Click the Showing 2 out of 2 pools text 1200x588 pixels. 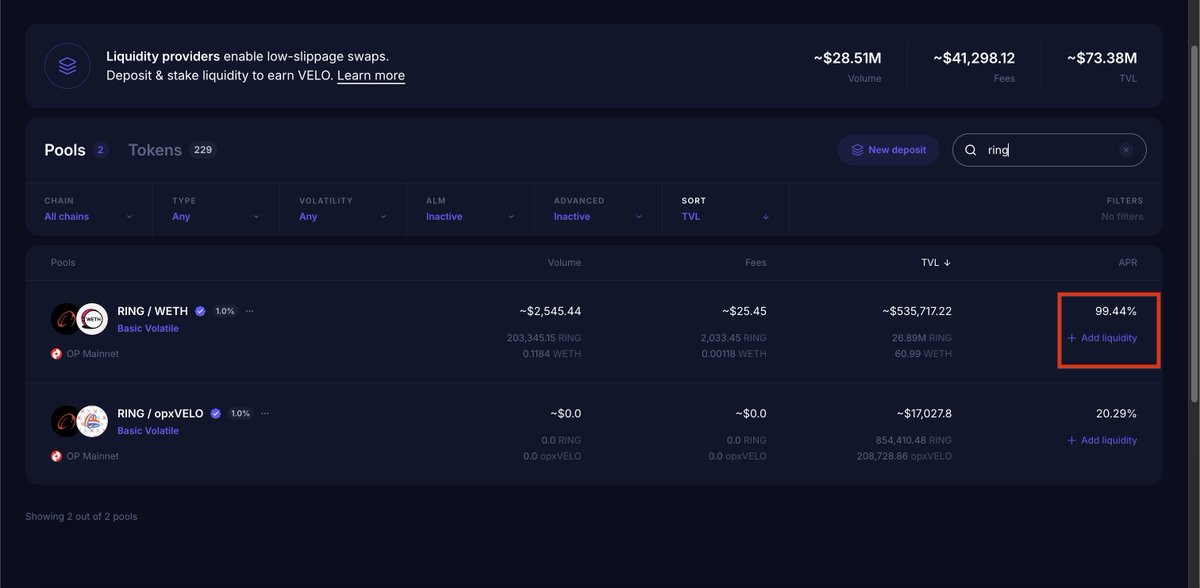(x=81, y=517)
